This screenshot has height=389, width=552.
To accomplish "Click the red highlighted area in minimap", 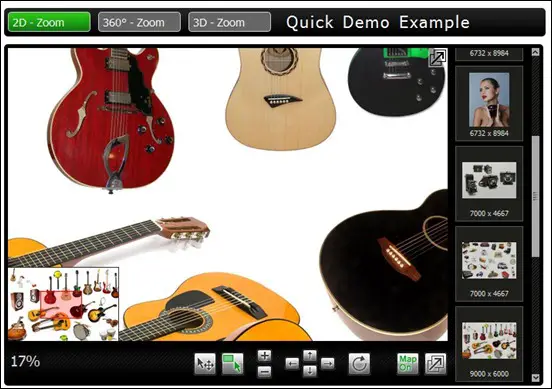I will coord(61,304).
